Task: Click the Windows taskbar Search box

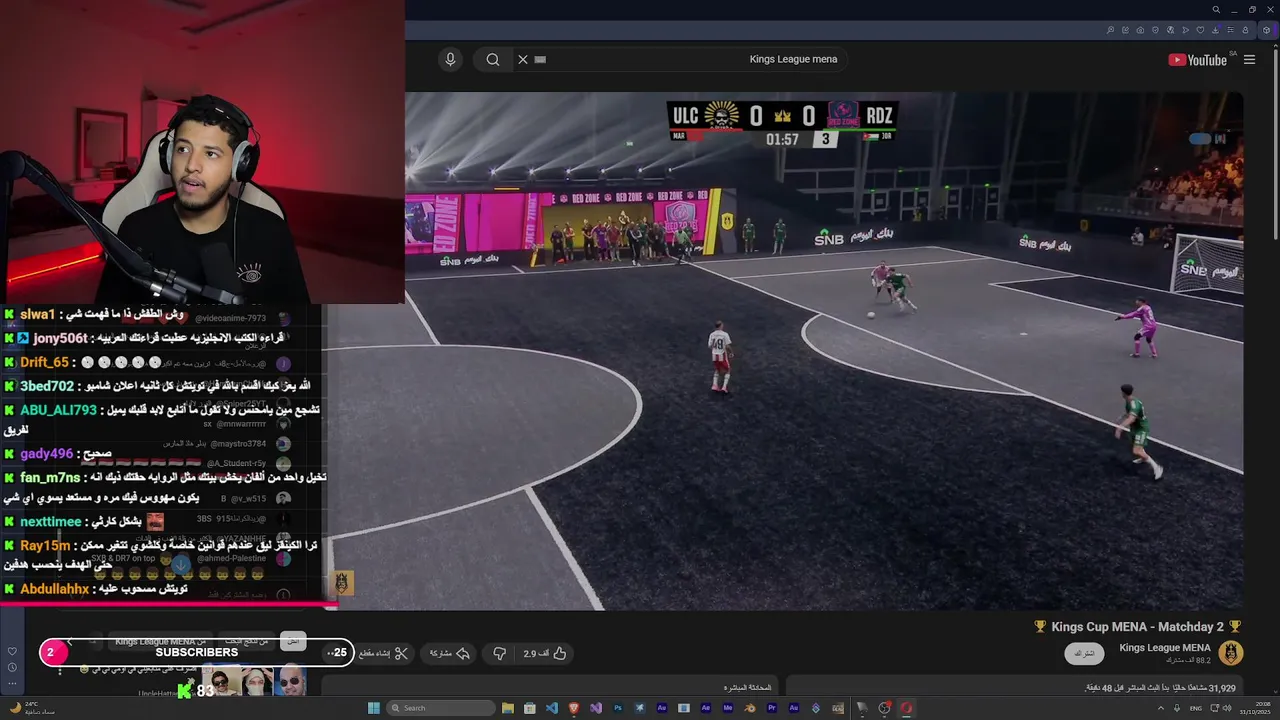Action: (x=441, y=708)
